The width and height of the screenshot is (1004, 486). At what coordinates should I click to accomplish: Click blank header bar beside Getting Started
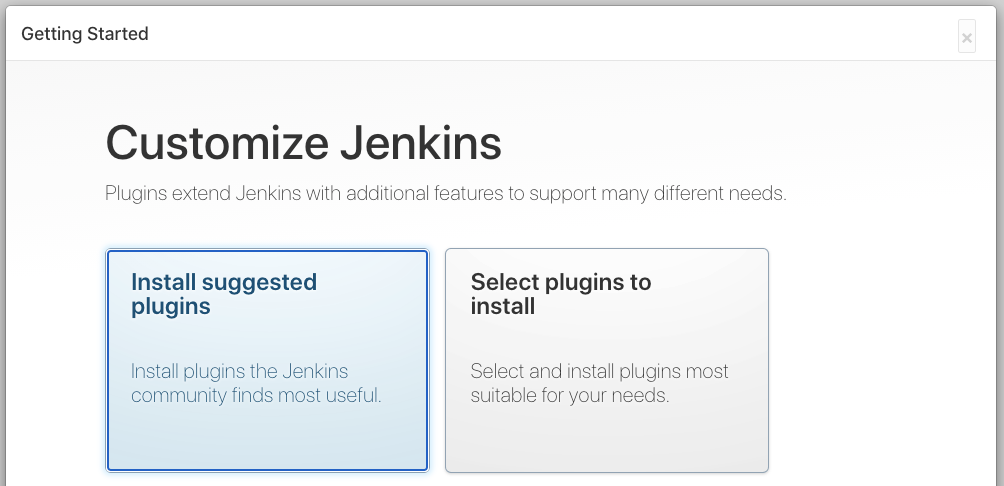[x=551, y=33]
